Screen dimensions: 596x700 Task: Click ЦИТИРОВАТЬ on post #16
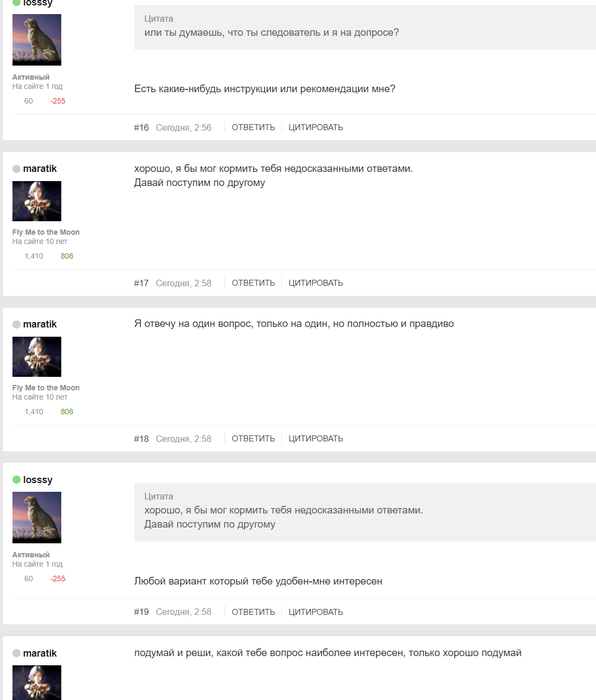click(316, 127)
